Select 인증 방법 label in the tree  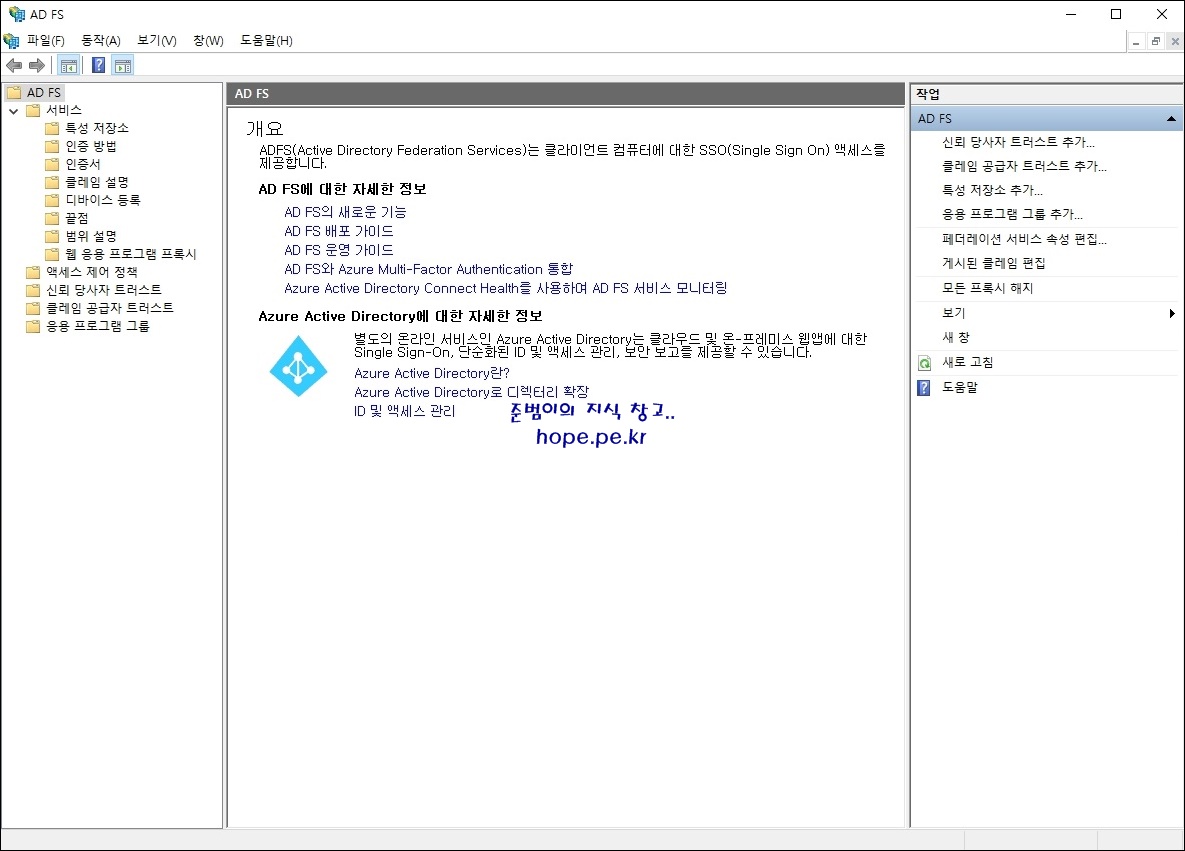[91, 147]
